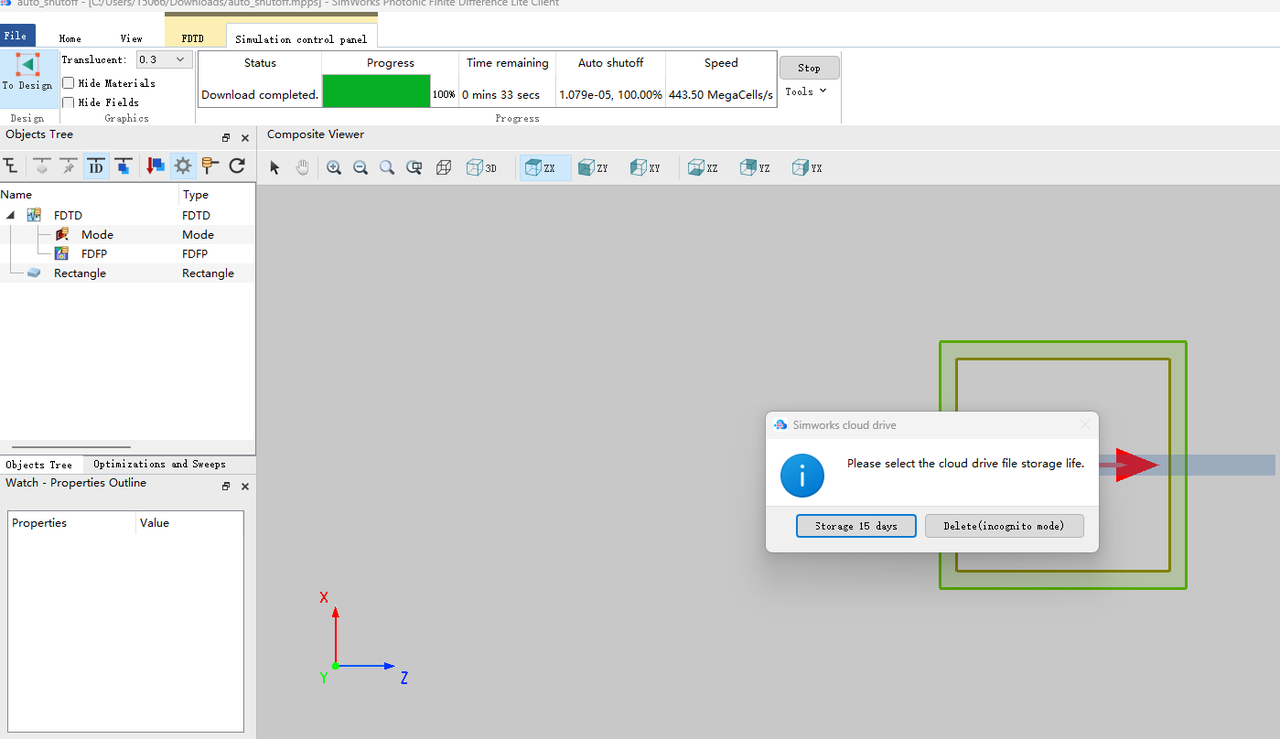The image size is (1280, 739).
Task: Enable Hide Materials checkbox
Action: point(68,83)
